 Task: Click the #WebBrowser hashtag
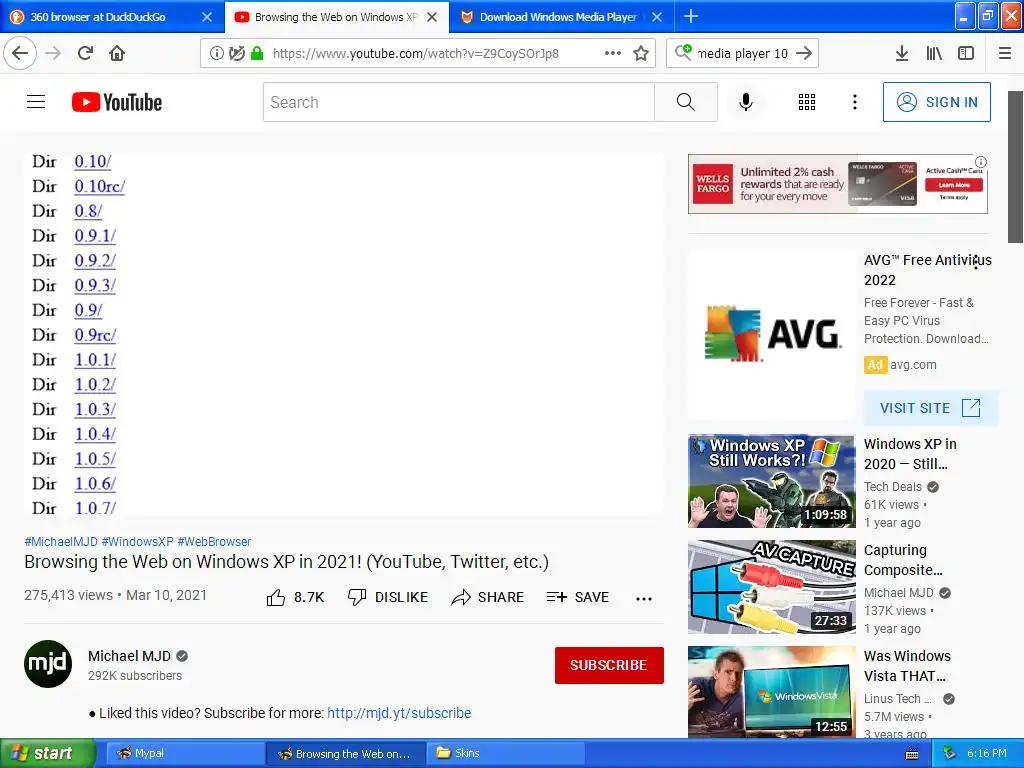point(214,541)
